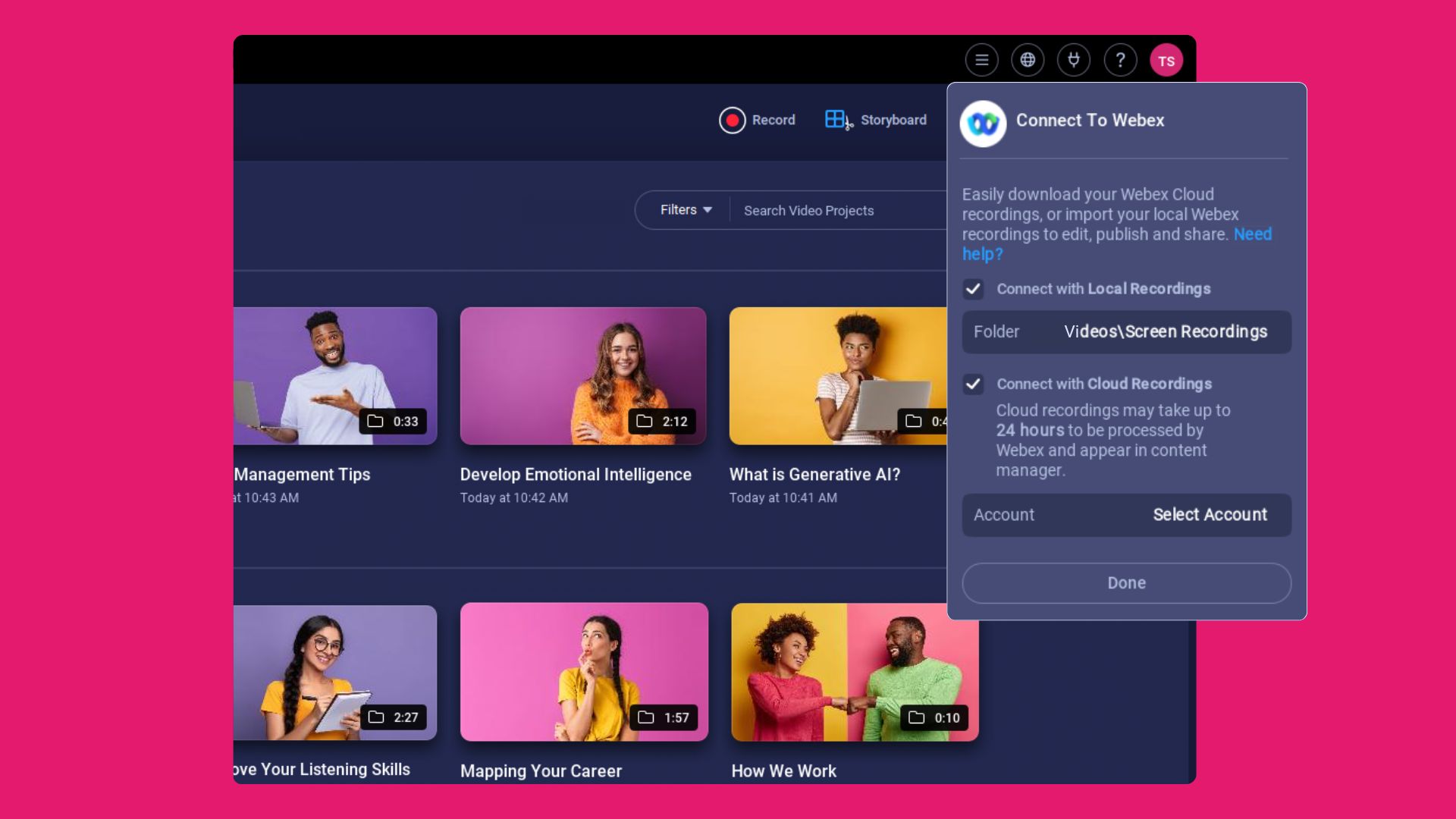Viewport: 1456px width, 819px height.
Task: Click folder icon on 0:33 duration badge
Action: (375, 421)
